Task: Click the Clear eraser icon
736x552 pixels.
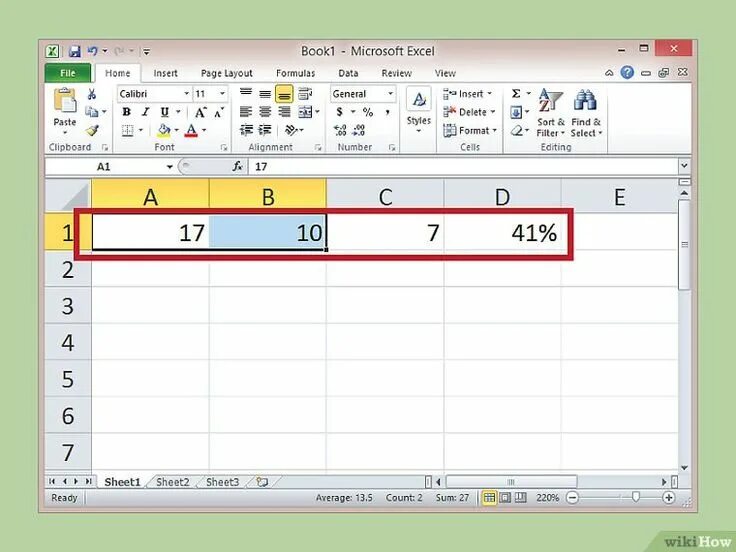Action: pyautogui.click(x=517, y=130)
